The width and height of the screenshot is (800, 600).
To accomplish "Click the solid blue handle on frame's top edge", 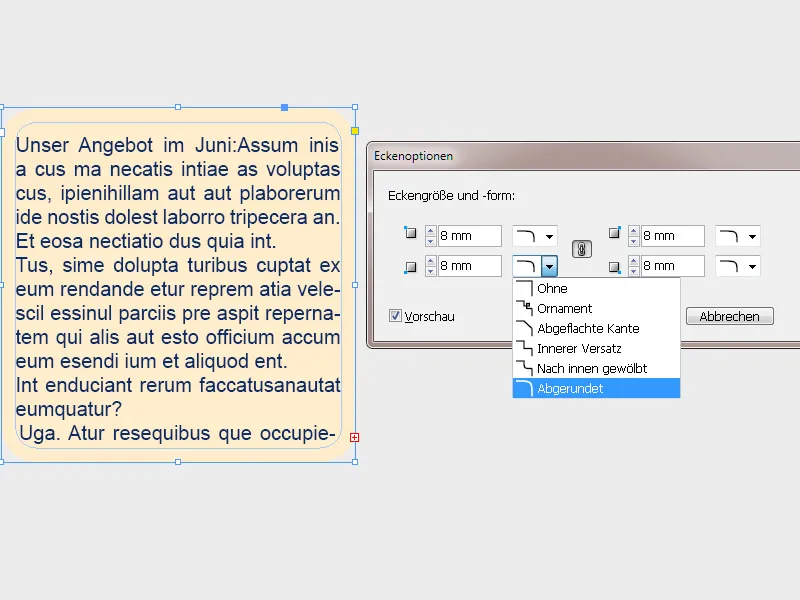I will (285, 107).
